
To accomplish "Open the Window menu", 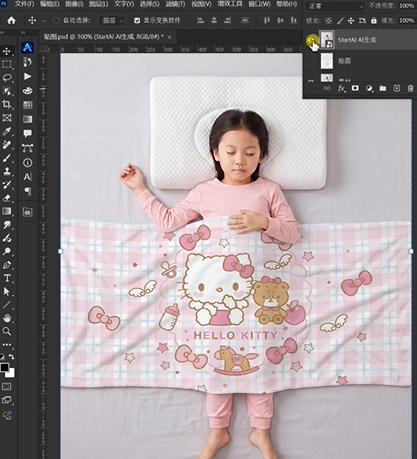I will click(x=259, y=4).
